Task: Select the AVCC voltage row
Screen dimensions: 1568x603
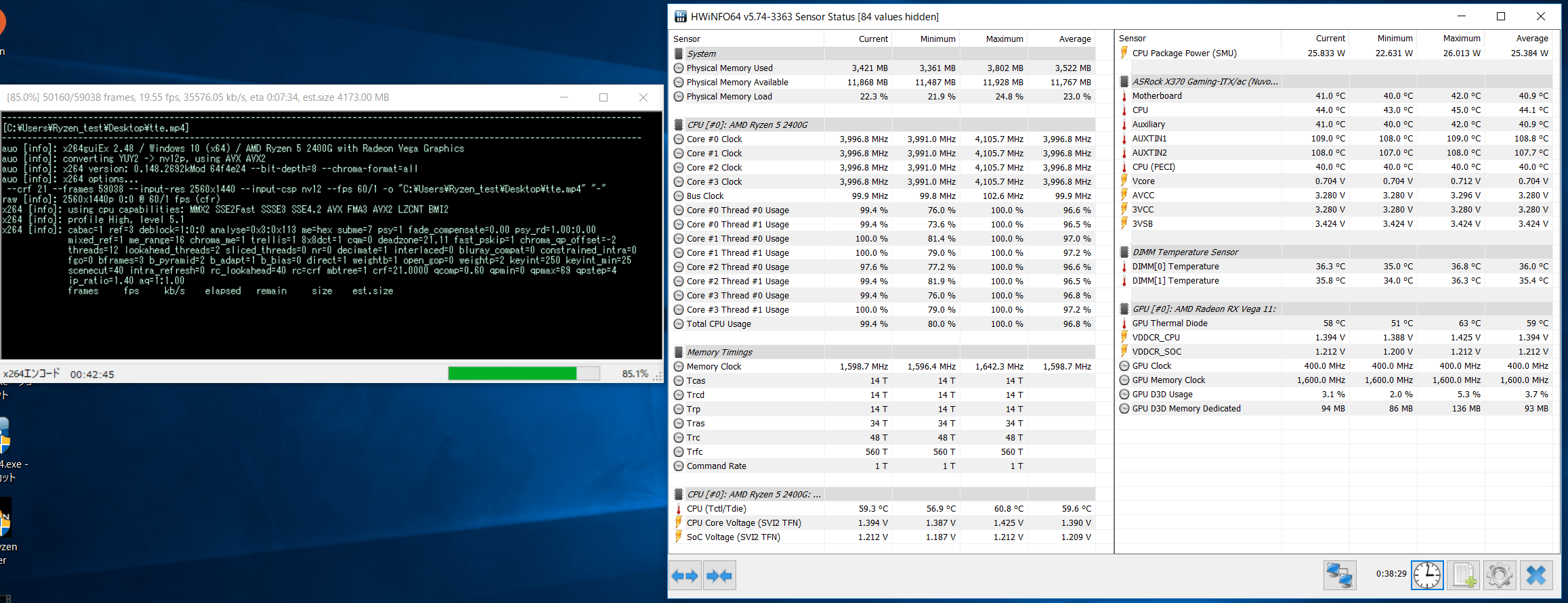Action: coord(1334,195)
